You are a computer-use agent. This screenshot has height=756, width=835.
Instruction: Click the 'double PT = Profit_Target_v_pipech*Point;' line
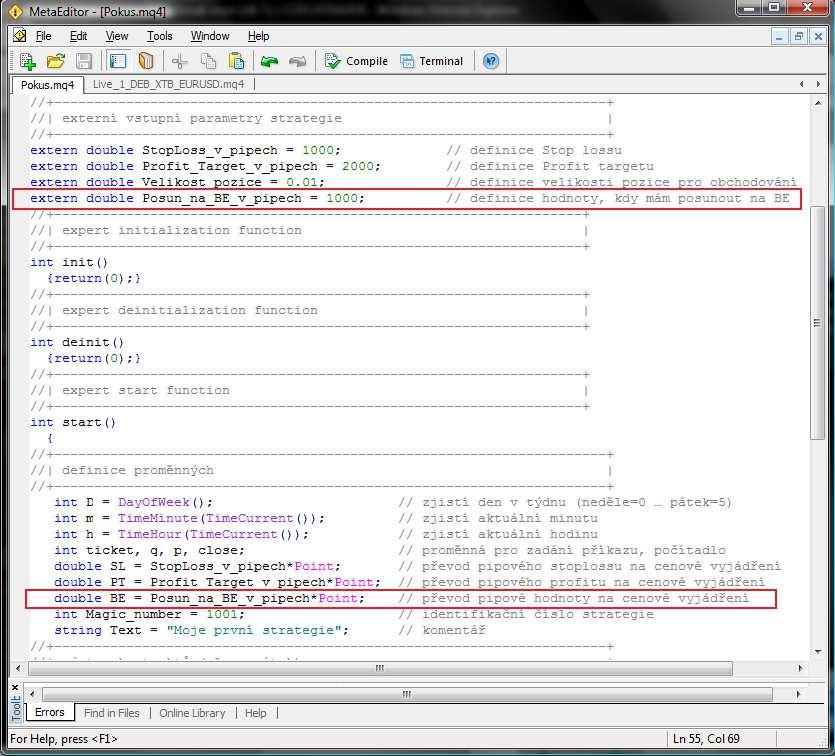pos(217,582)
